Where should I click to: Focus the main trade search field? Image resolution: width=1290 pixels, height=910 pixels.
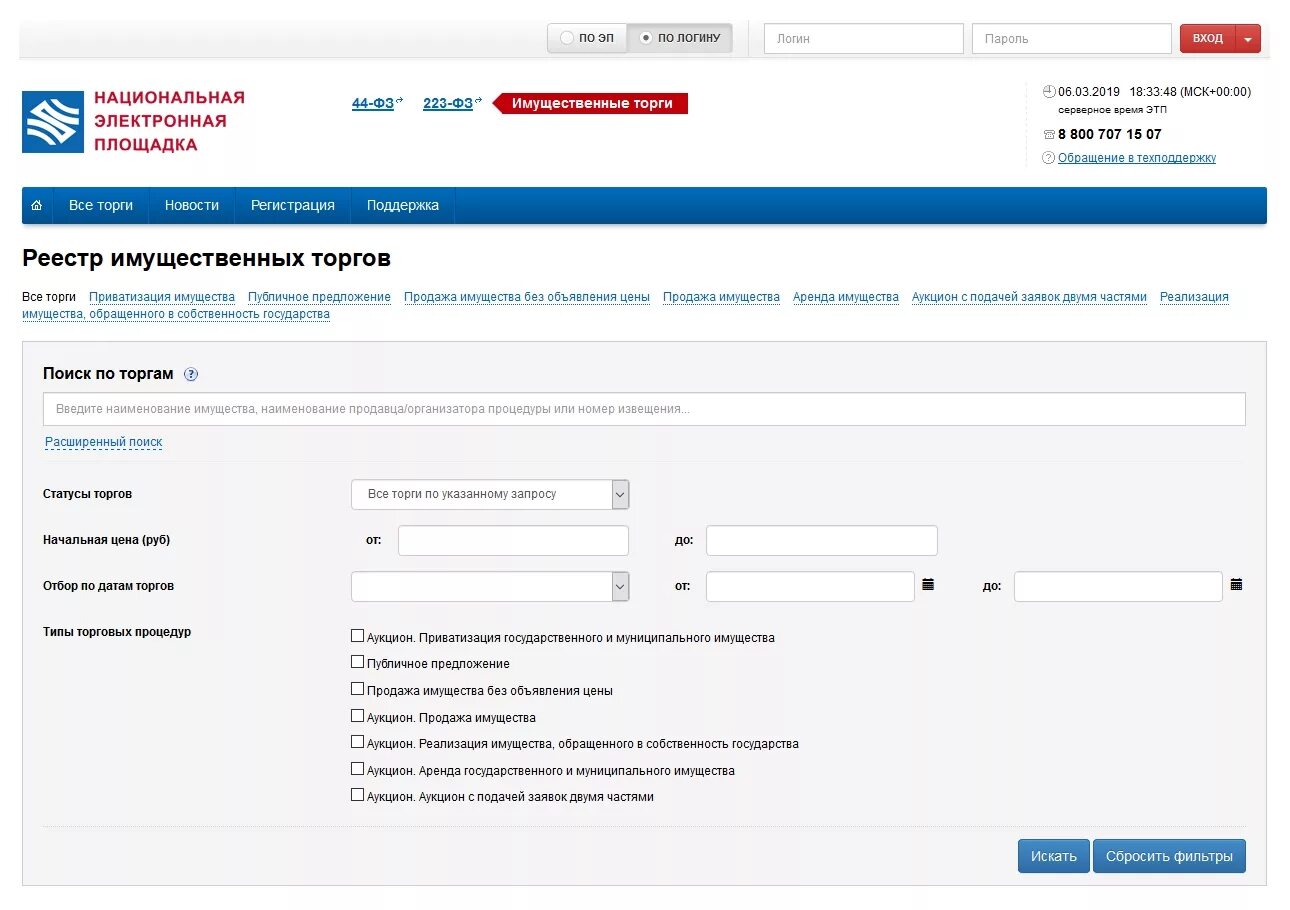[x=644, y=409]
